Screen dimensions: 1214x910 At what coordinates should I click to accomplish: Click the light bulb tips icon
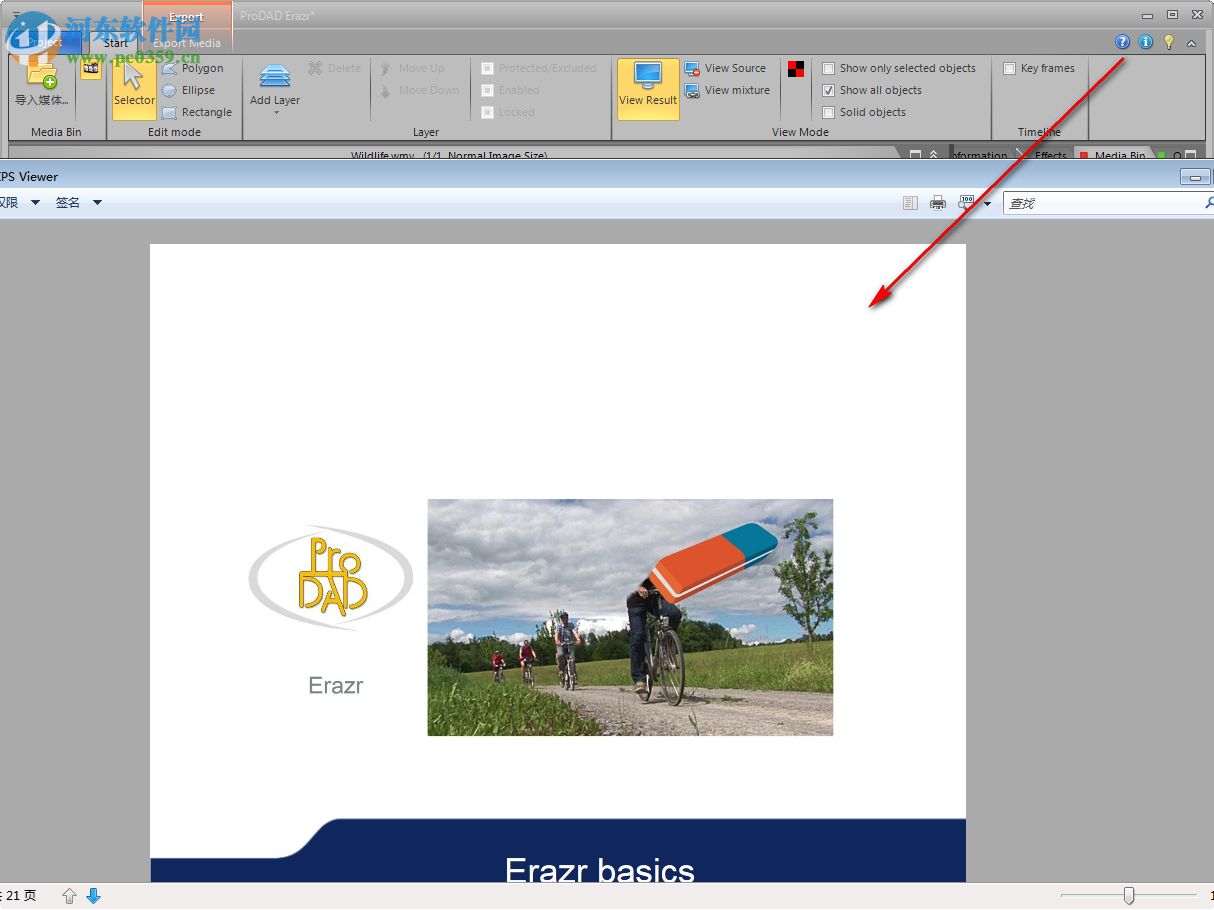click(1168, 42)
